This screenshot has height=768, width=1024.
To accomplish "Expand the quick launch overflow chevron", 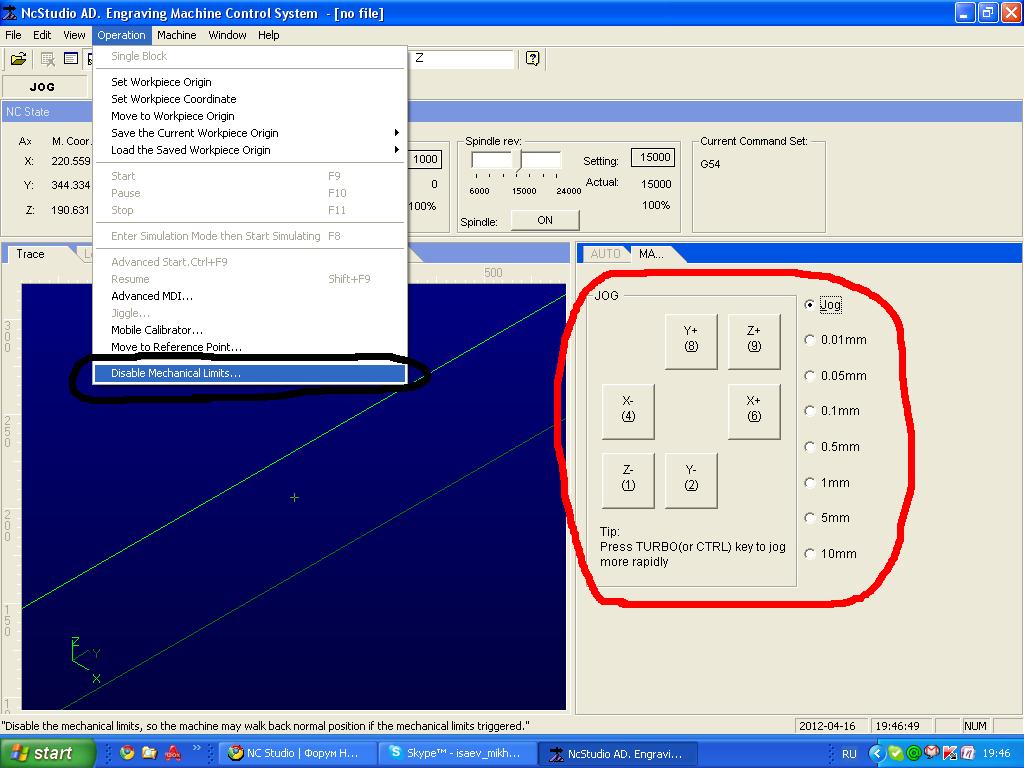I will click(197, 747).
